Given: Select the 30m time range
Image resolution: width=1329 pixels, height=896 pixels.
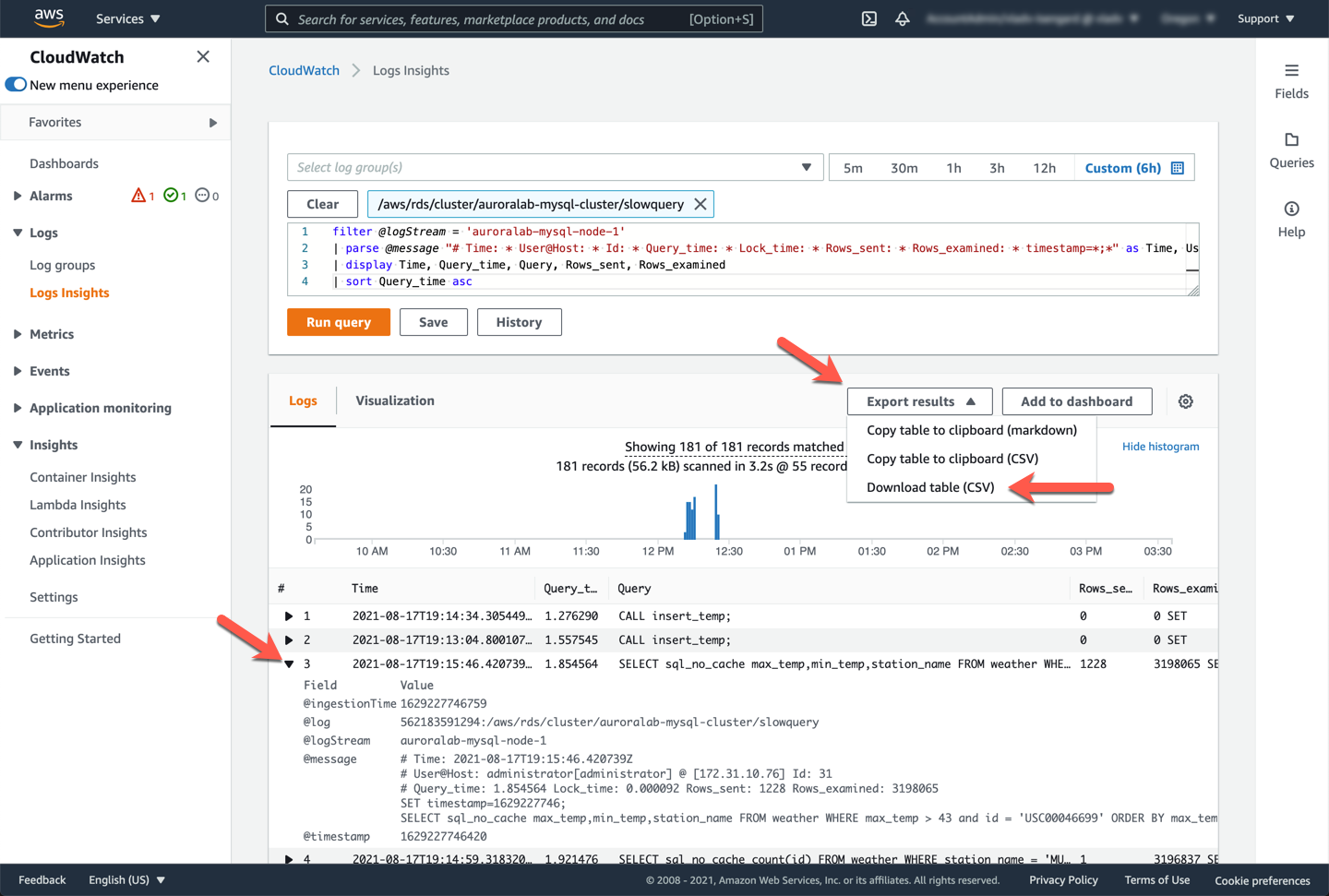Looking at the screenshot, I should (904, 168).
